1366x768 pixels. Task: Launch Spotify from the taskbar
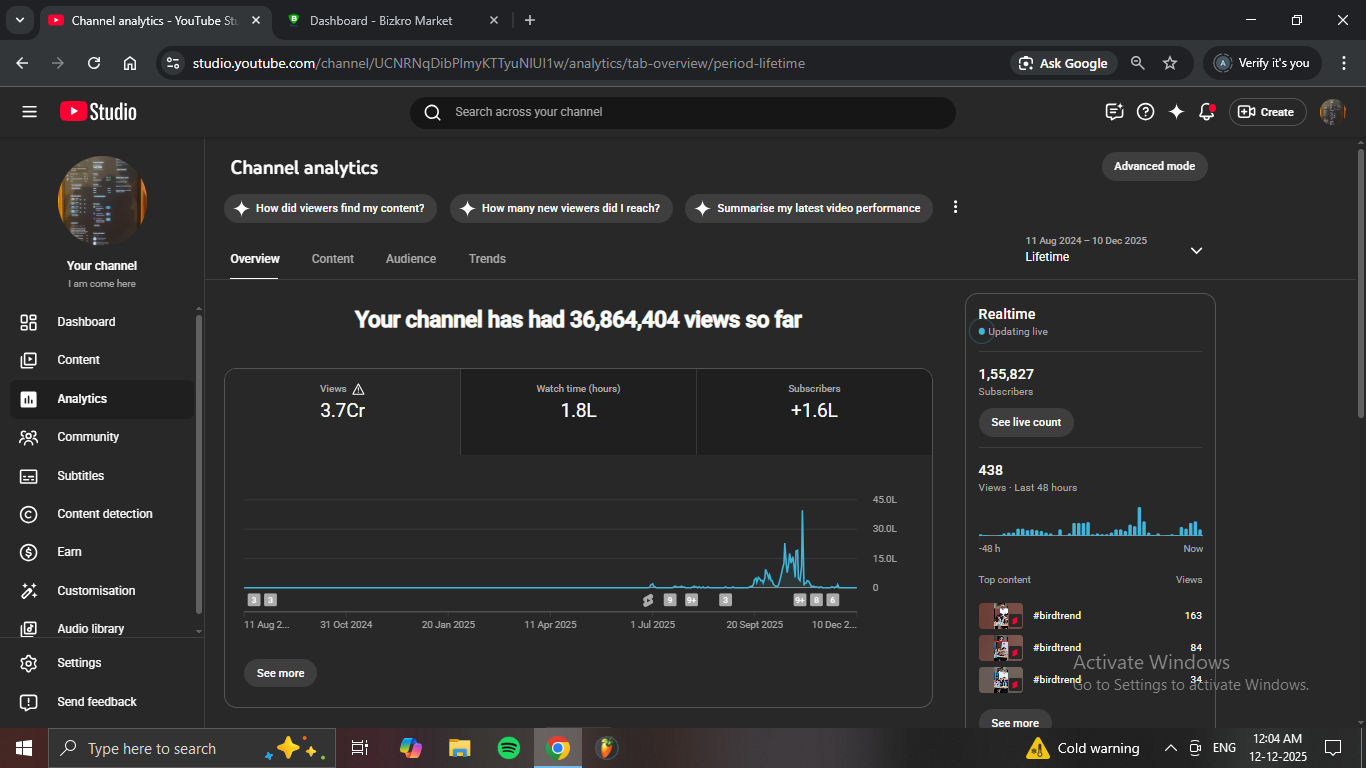click(508, 748)
